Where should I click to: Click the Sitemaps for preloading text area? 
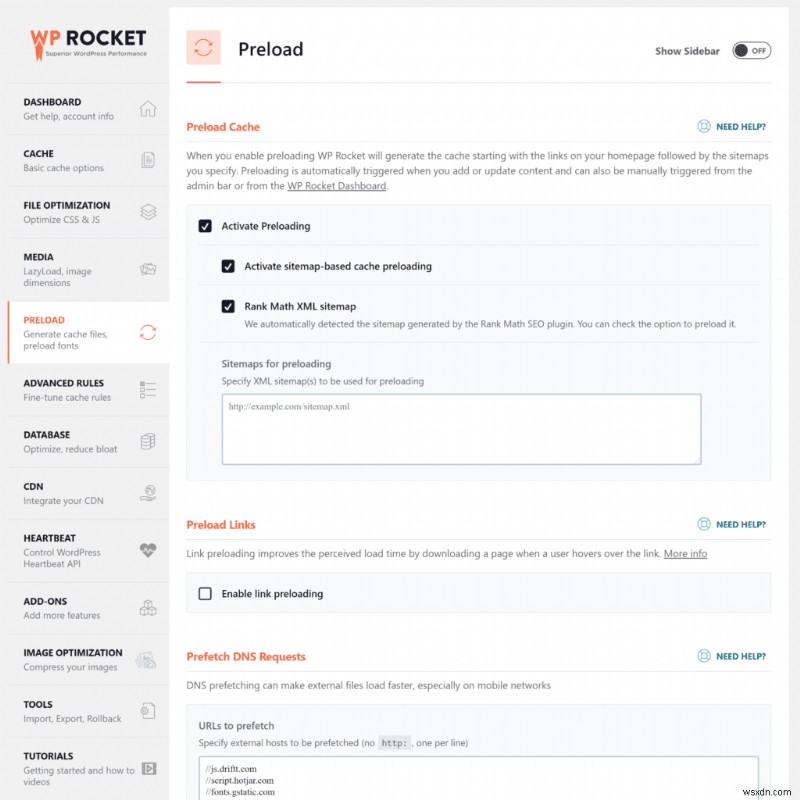click(461, 429)
